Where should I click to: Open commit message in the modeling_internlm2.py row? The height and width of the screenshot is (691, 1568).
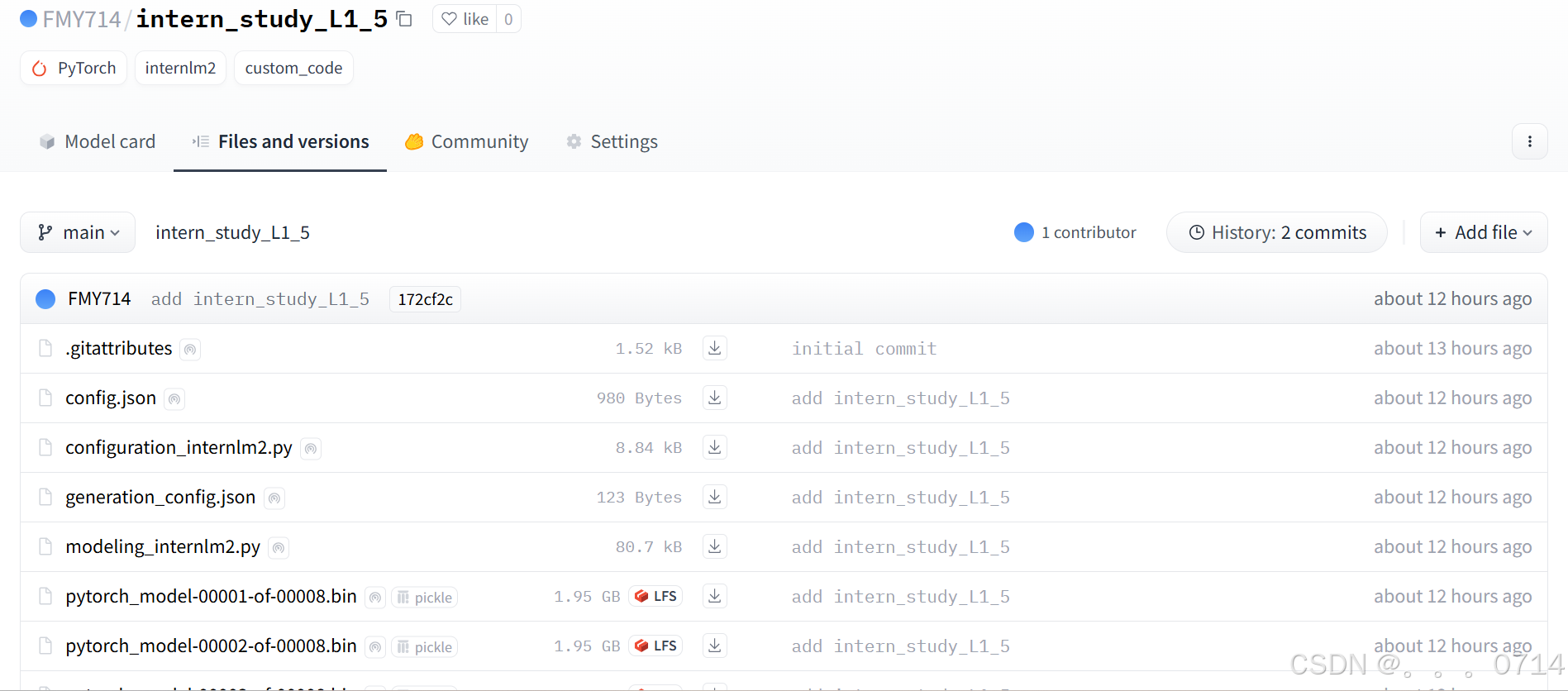[900, 547]
